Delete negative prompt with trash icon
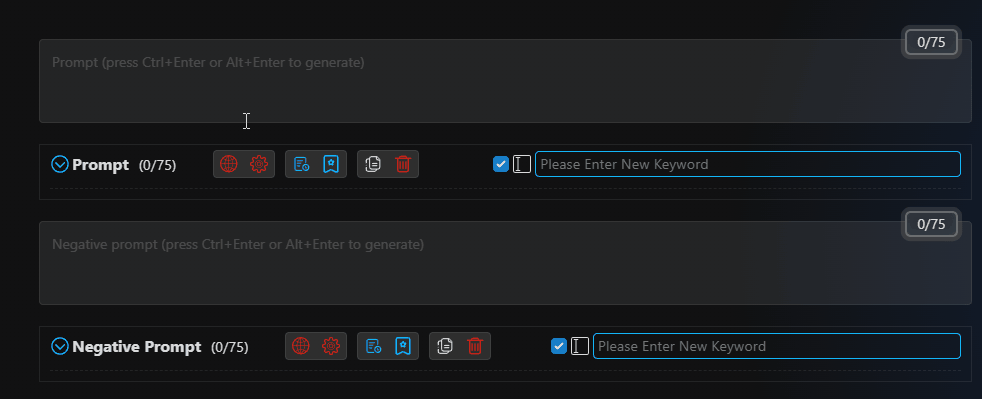 (475, 346)
